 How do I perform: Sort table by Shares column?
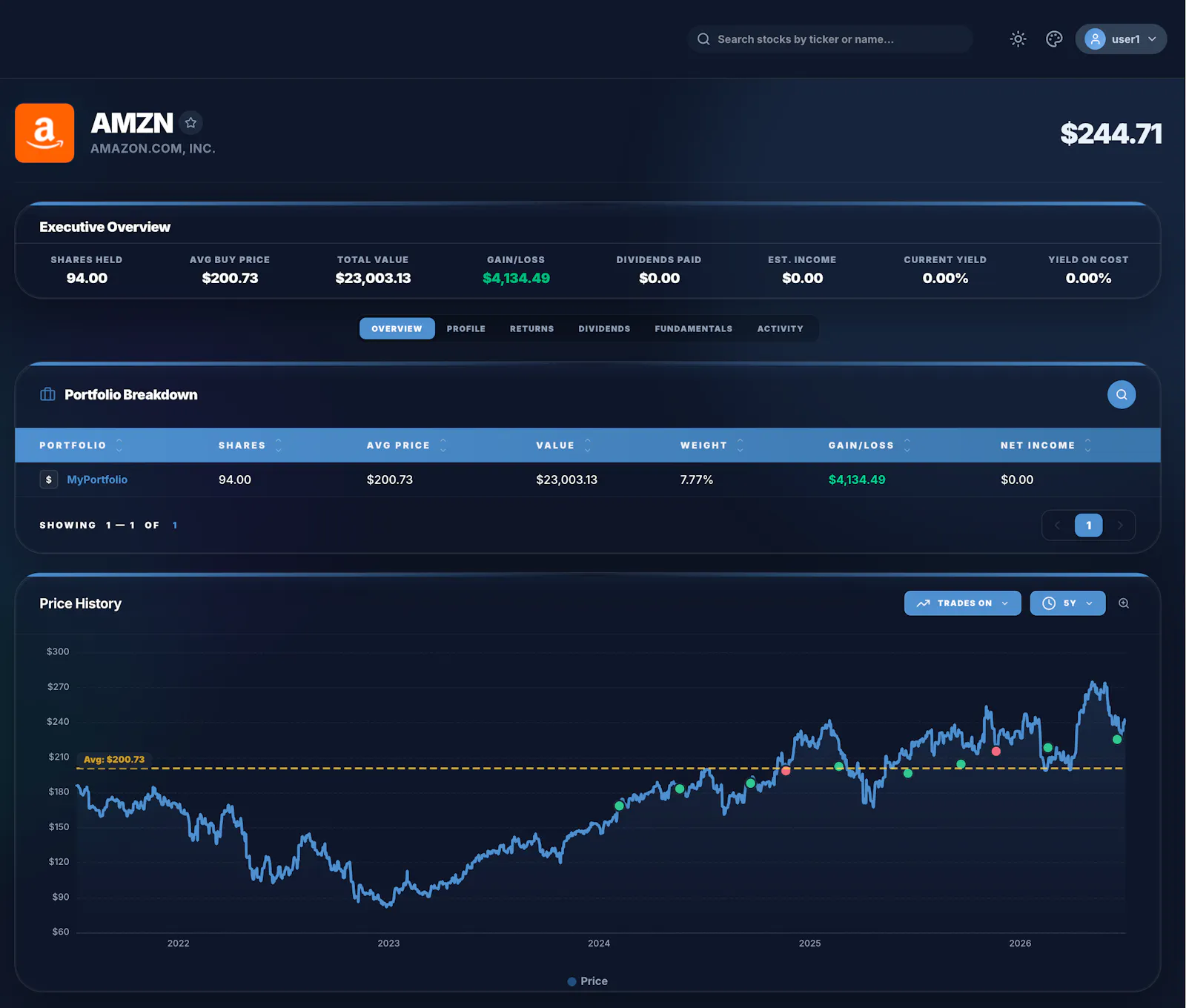click(x=250, y=445)
